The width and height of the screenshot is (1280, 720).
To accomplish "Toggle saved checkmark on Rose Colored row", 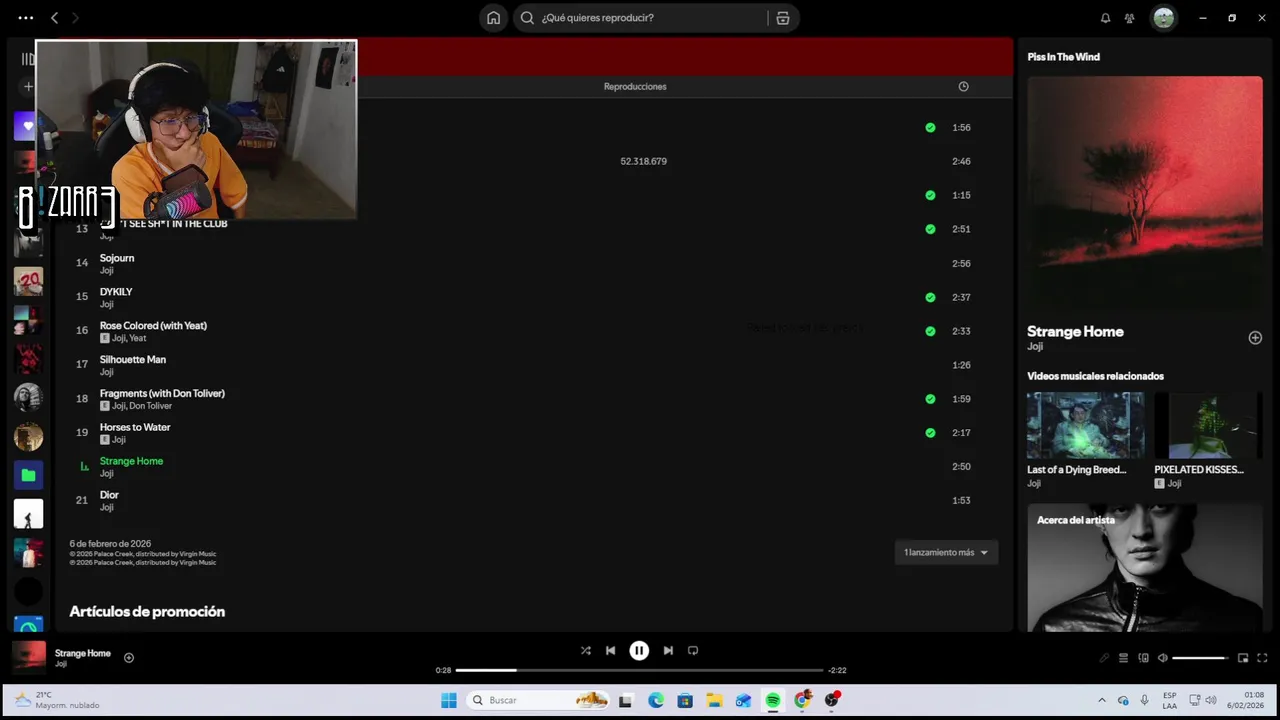I will pos(930,331).
